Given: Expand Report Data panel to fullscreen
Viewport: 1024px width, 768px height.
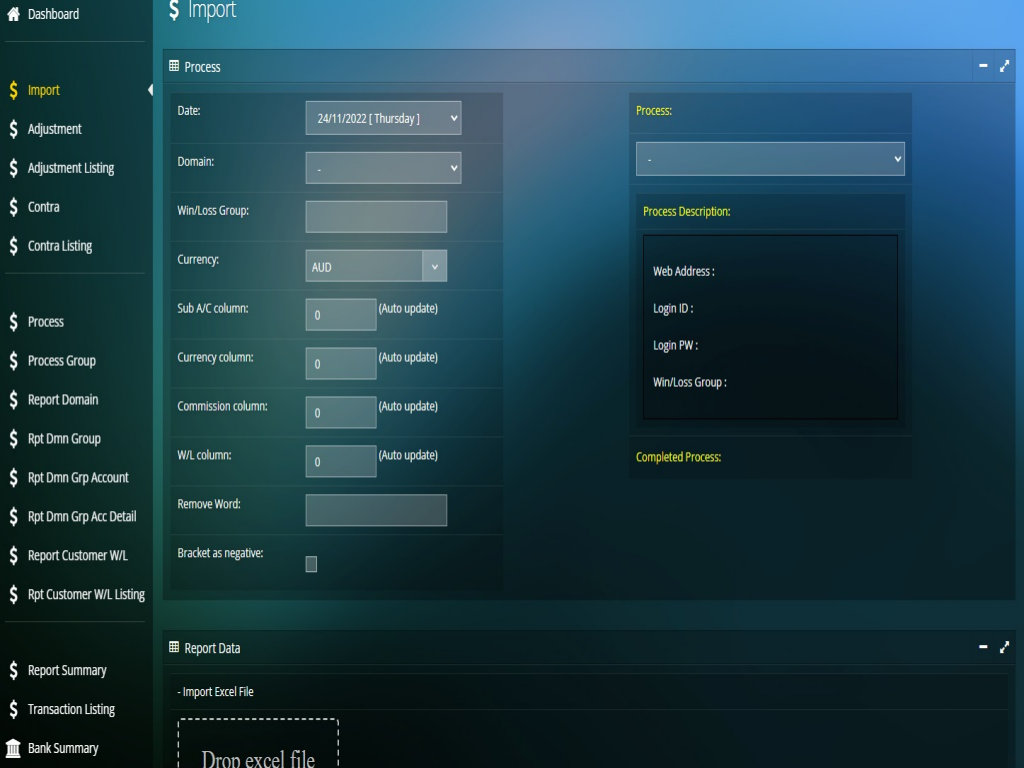Looking at the screenshot, I should (x=1005, y=647).
